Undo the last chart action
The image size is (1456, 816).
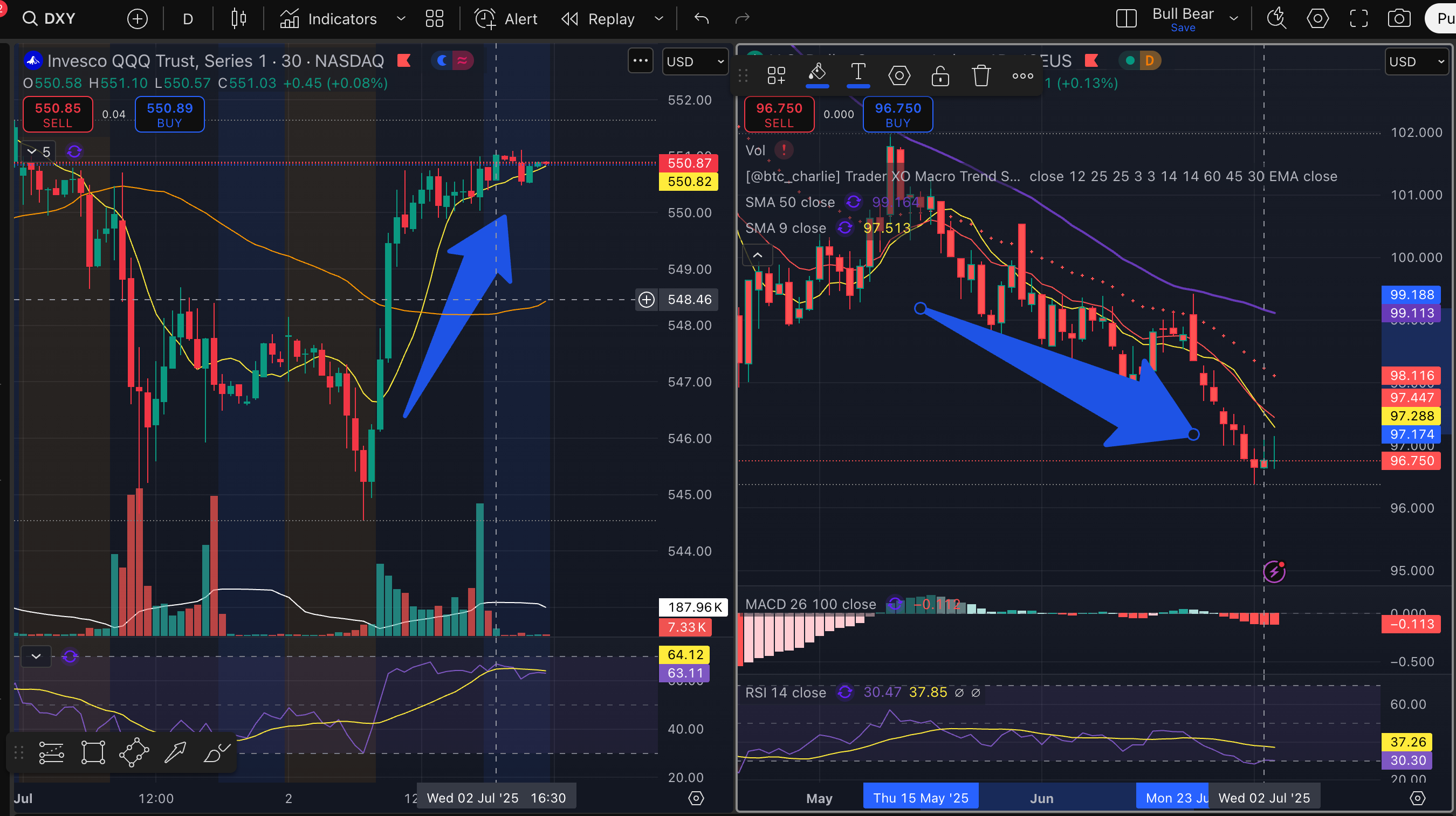pyautogui.click(x=702, y=19)
